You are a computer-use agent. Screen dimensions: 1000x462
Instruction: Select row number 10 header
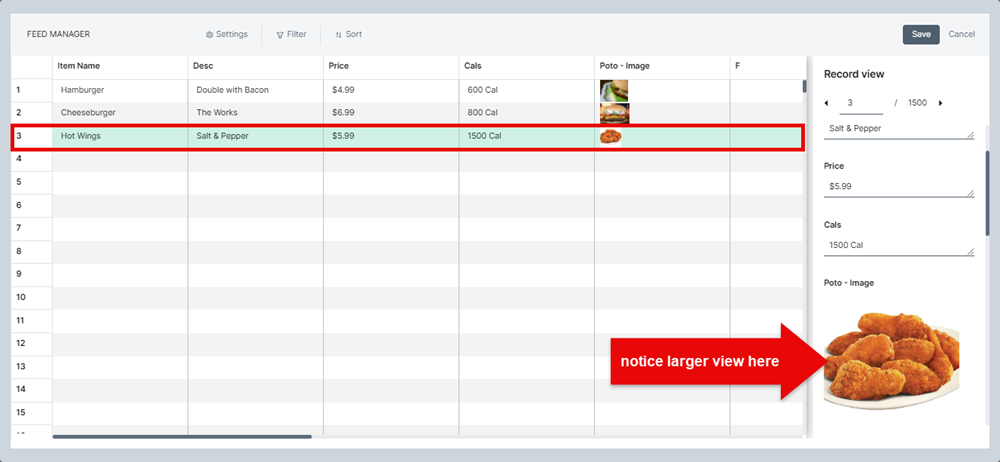pyautogui.click(x=32, y=297)
